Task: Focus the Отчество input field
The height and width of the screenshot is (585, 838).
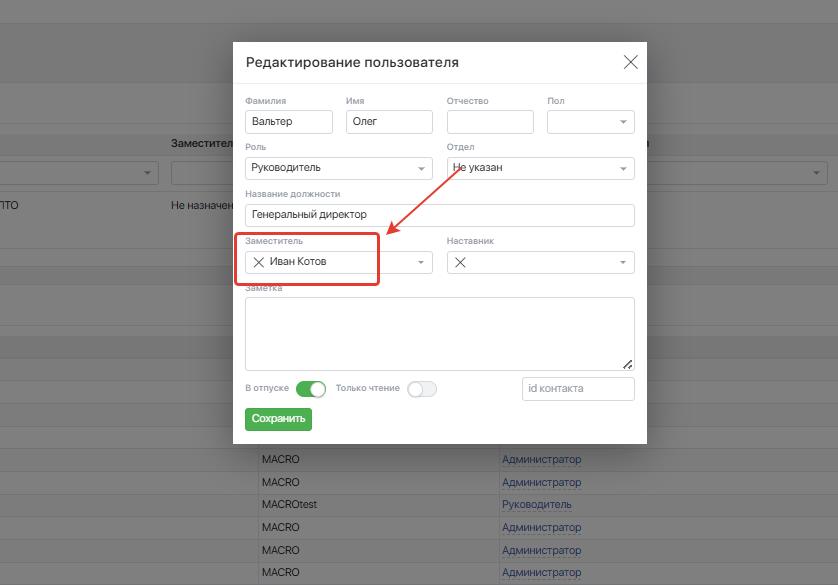Action: click(490, 122)
